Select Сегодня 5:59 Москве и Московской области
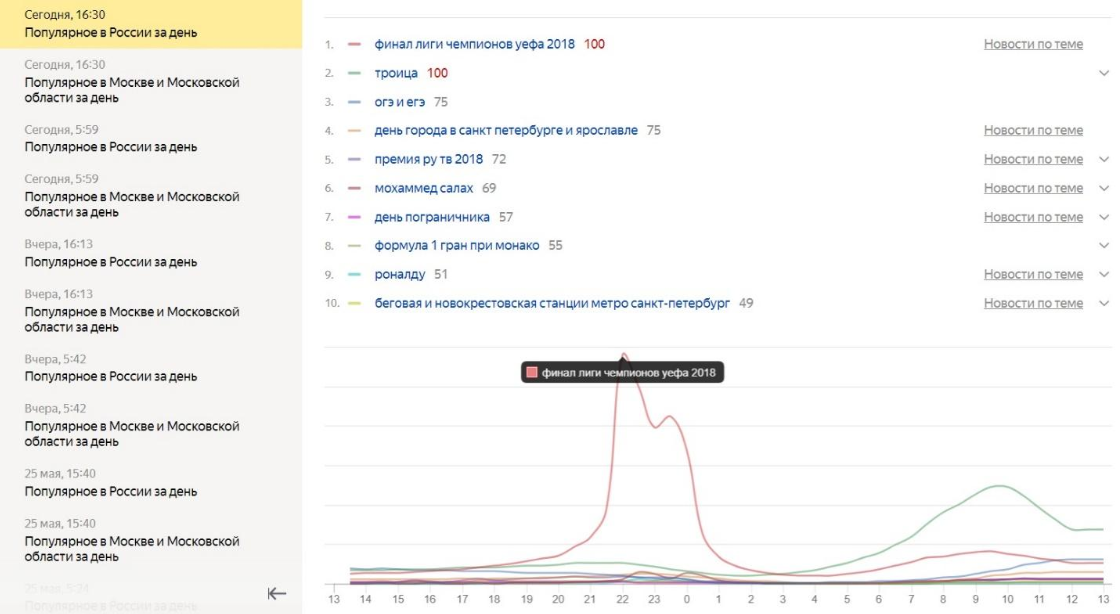Viewport: 1120px width, 614px height. 151,196
